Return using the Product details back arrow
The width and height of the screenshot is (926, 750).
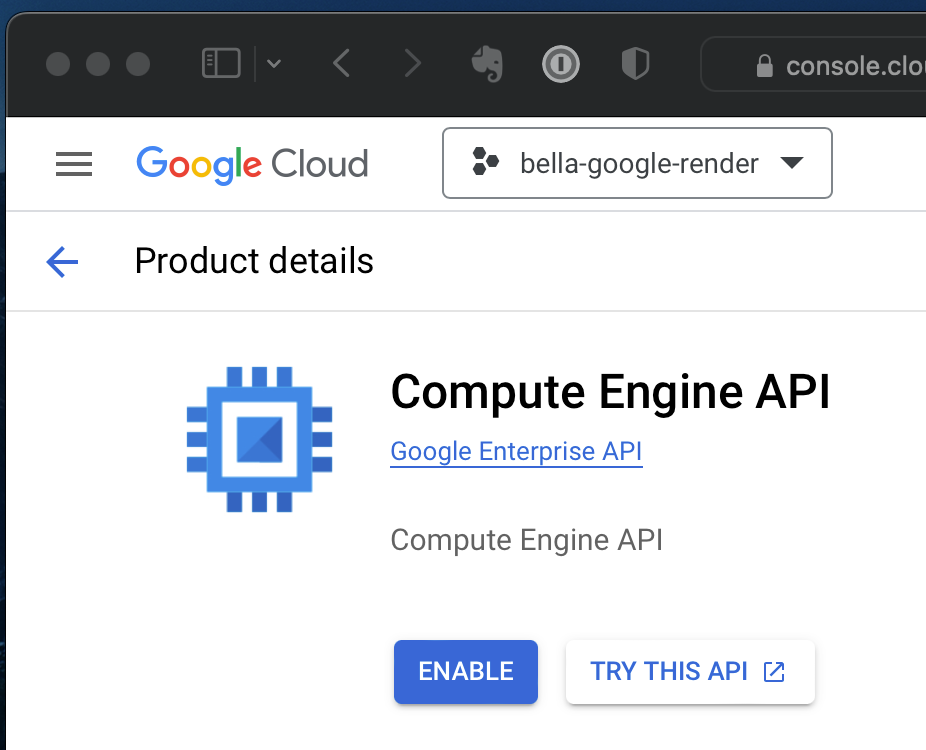pyautogui.click(x=62, y=262)
